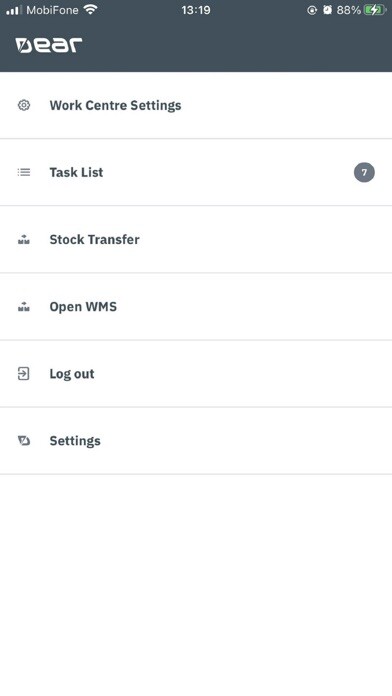
Task: Log out of the DEAR app
Action: 196,374
